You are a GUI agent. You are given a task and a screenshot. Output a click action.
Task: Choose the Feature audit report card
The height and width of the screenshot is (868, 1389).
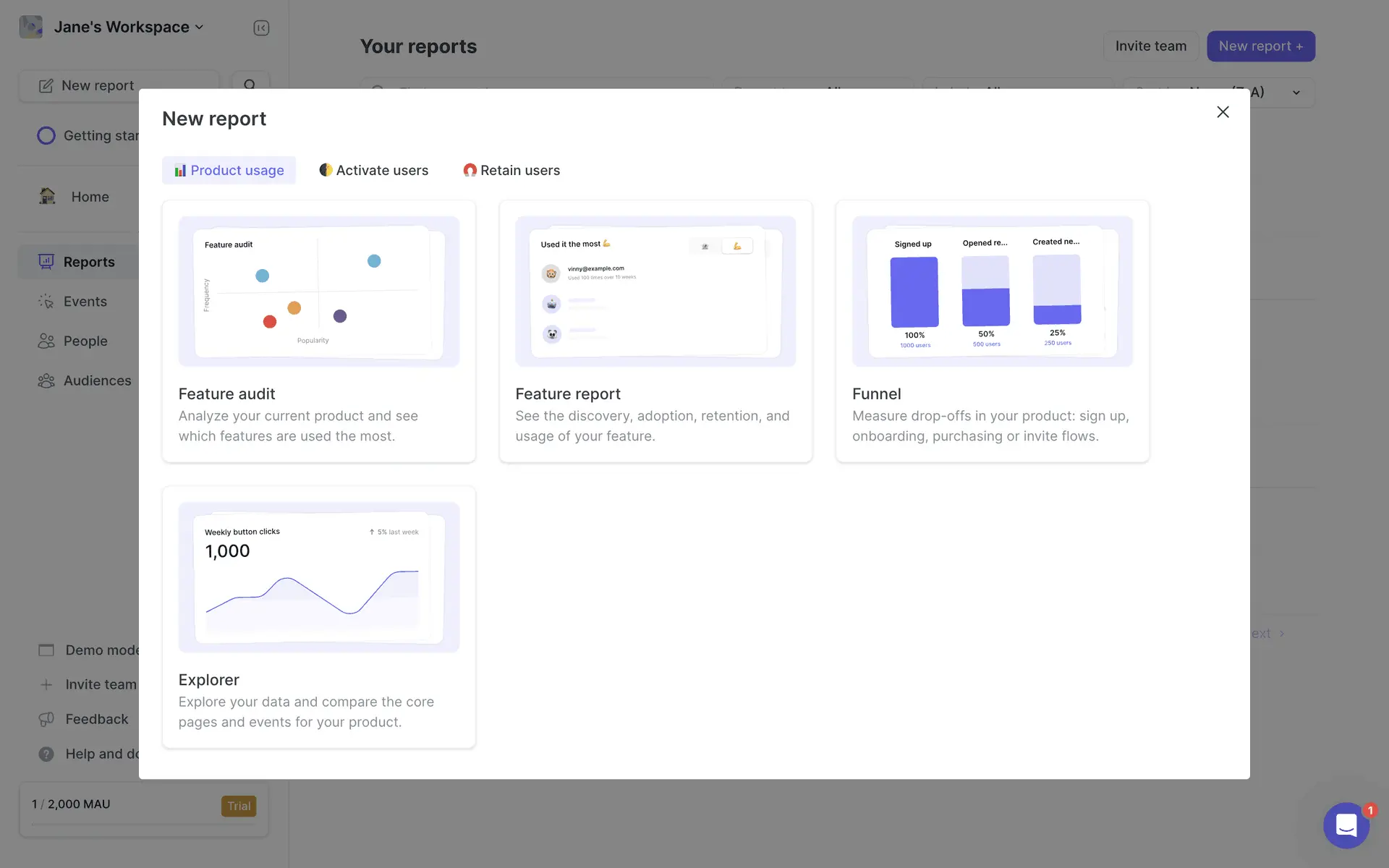[x=318, y=331]
